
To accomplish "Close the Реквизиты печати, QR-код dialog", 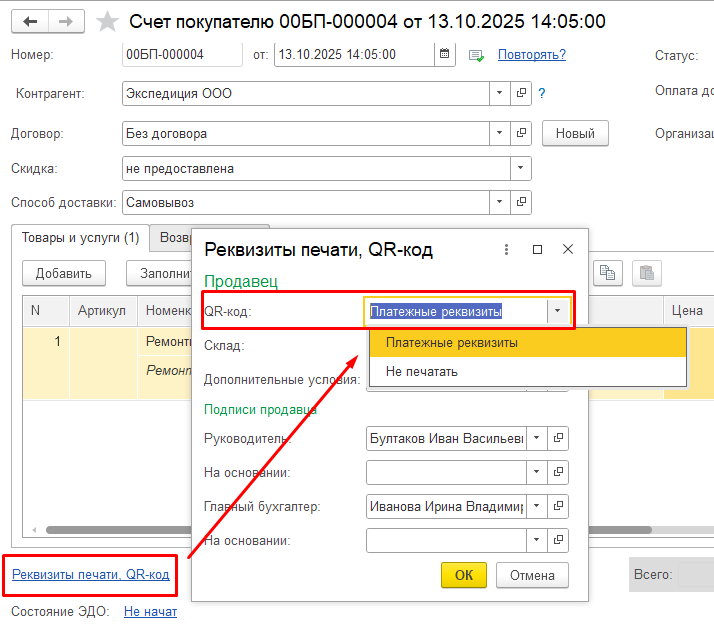I will pyautogui.click(x=568, y=249).
